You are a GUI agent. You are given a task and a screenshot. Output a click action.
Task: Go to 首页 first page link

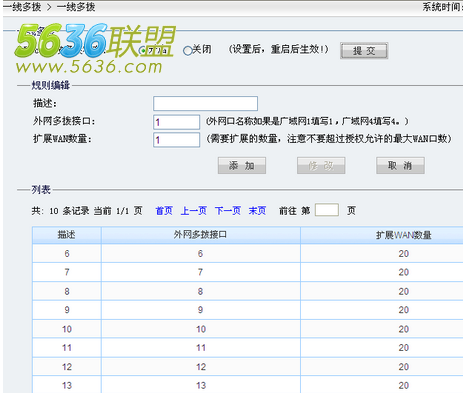coord(164,211)
